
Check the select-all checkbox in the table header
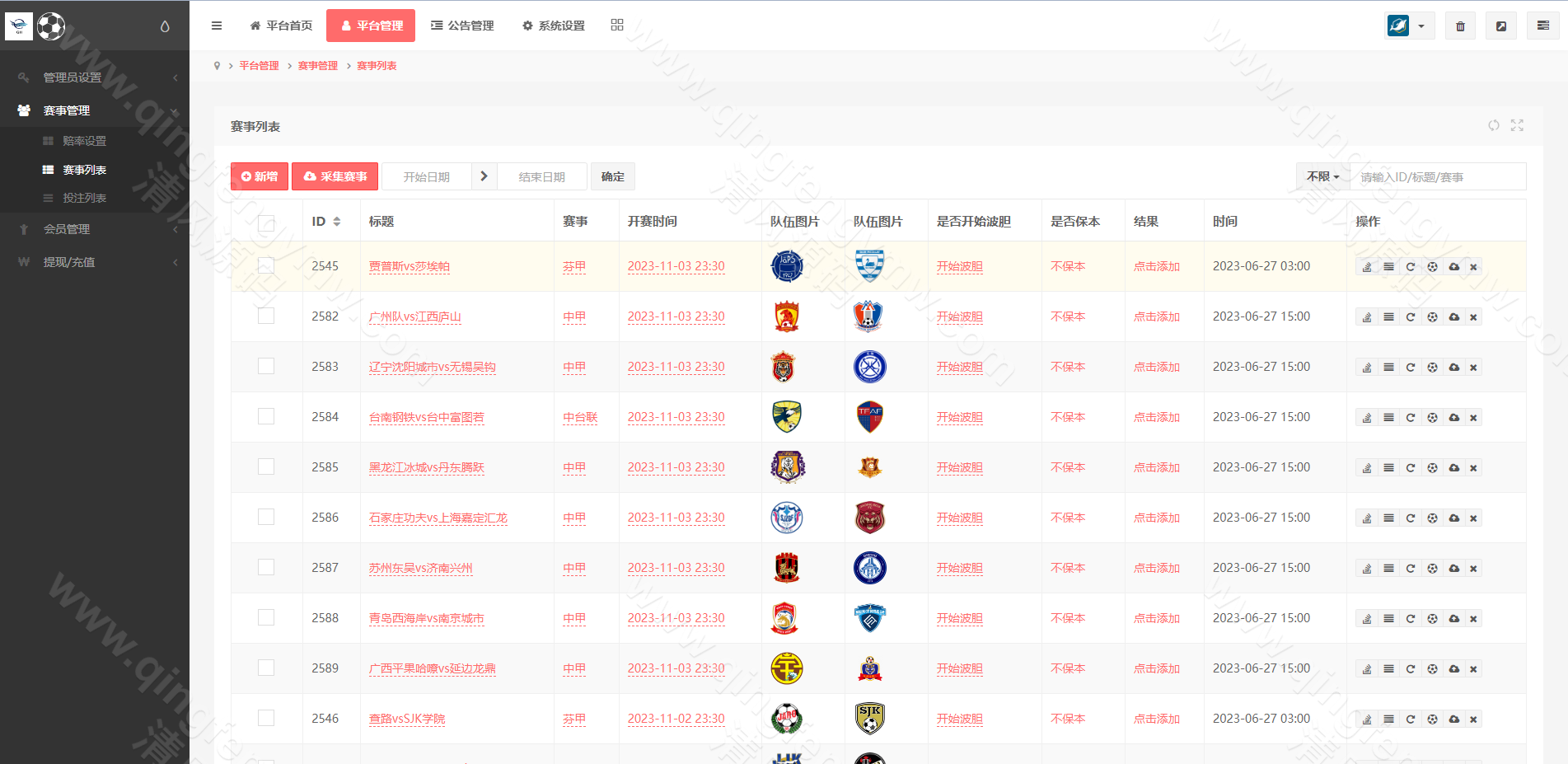(x=265, y=223)
